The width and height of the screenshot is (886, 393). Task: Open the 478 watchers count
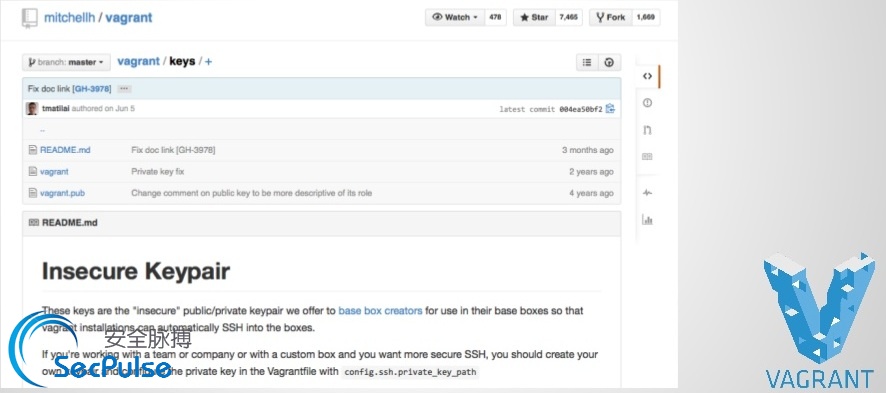(x=496, y=18)
